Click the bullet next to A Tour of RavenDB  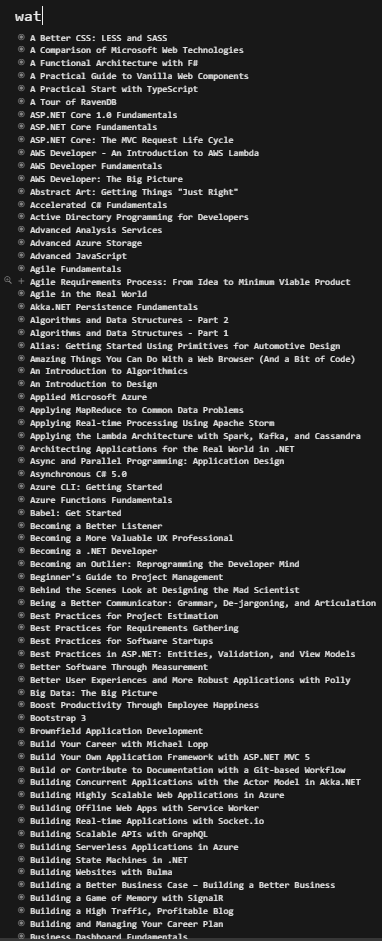[x=22, y=101]
